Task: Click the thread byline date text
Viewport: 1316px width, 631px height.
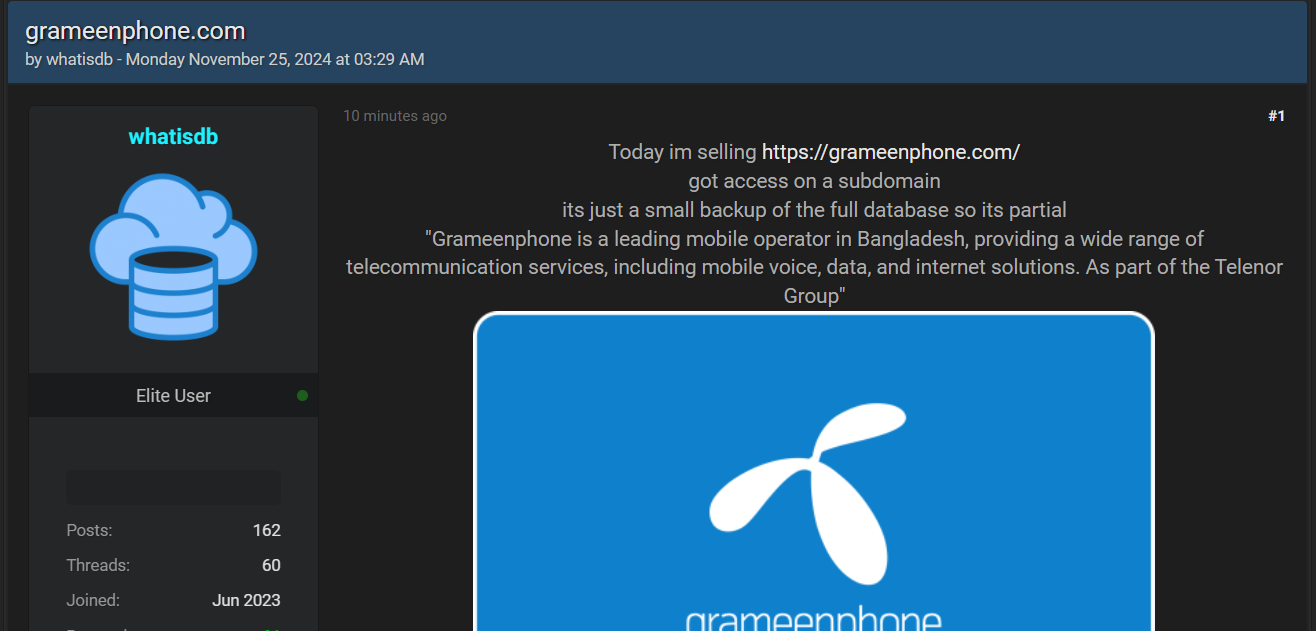Action: (x=275, y=59)
